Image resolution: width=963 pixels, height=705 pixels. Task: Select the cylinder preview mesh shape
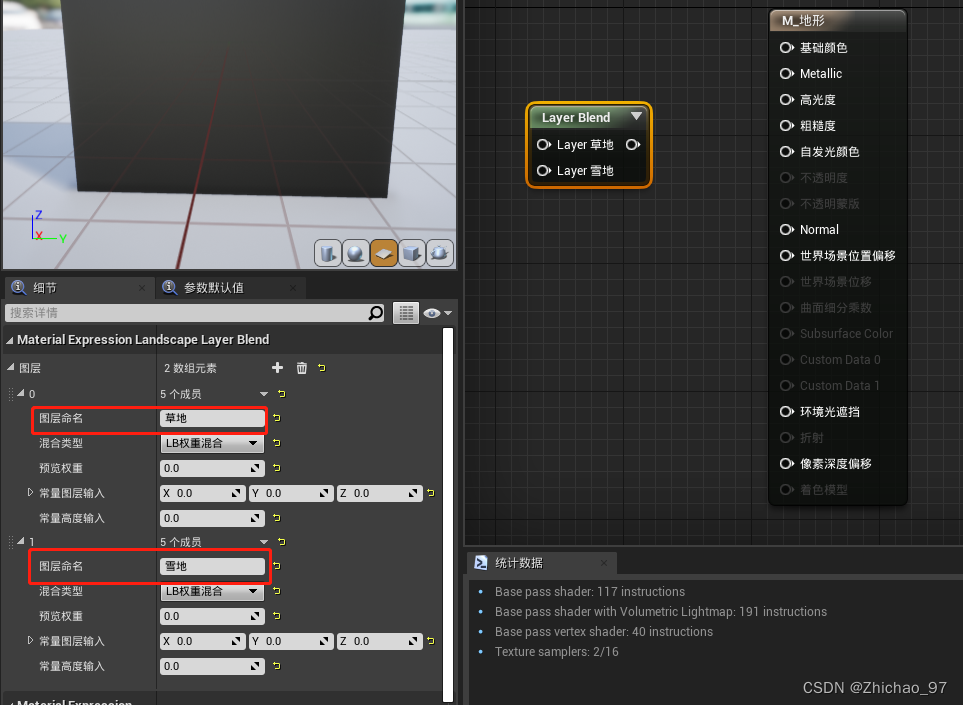(328, 253)
